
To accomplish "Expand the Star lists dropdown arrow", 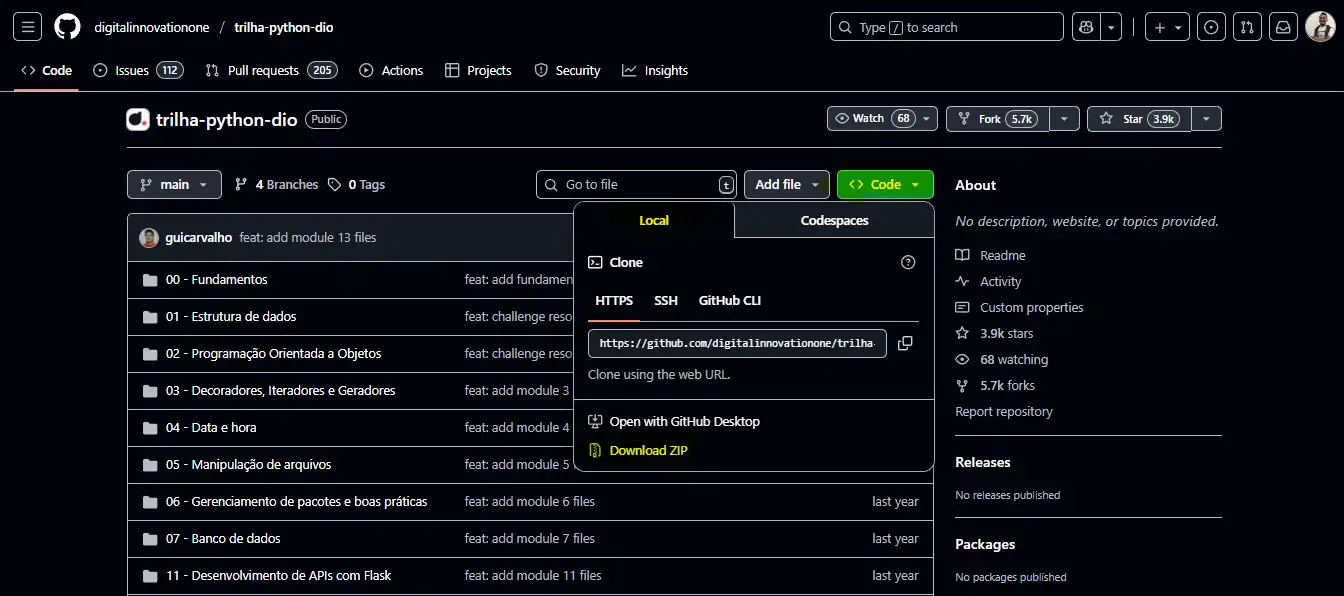I will (1207, 119).
